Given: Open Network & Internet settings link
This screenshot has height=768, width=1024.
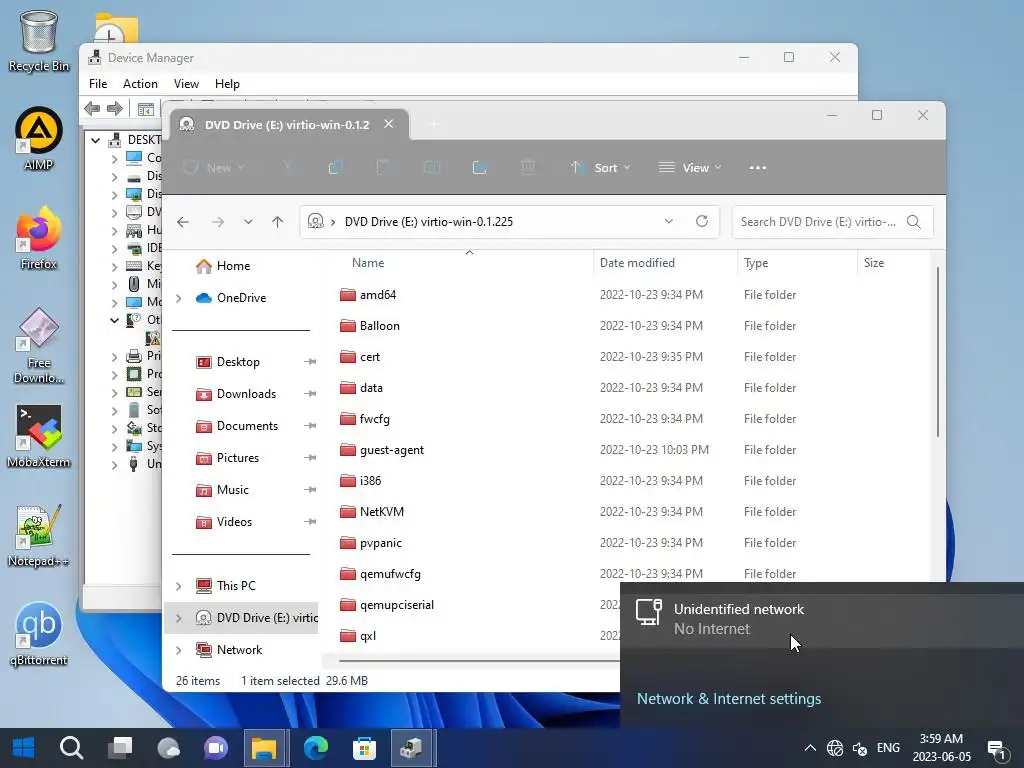Looking at the screenshot, I should (729, 699).
